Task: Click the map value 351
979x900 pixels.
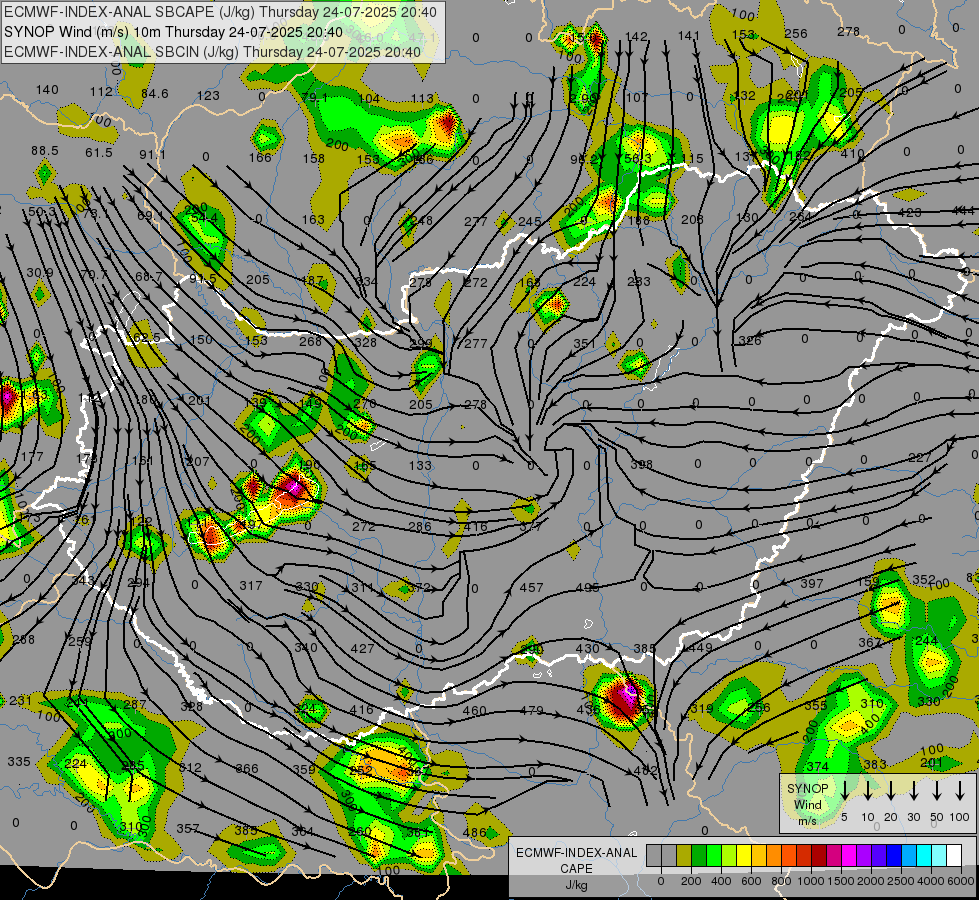Action: click(584, 344)
